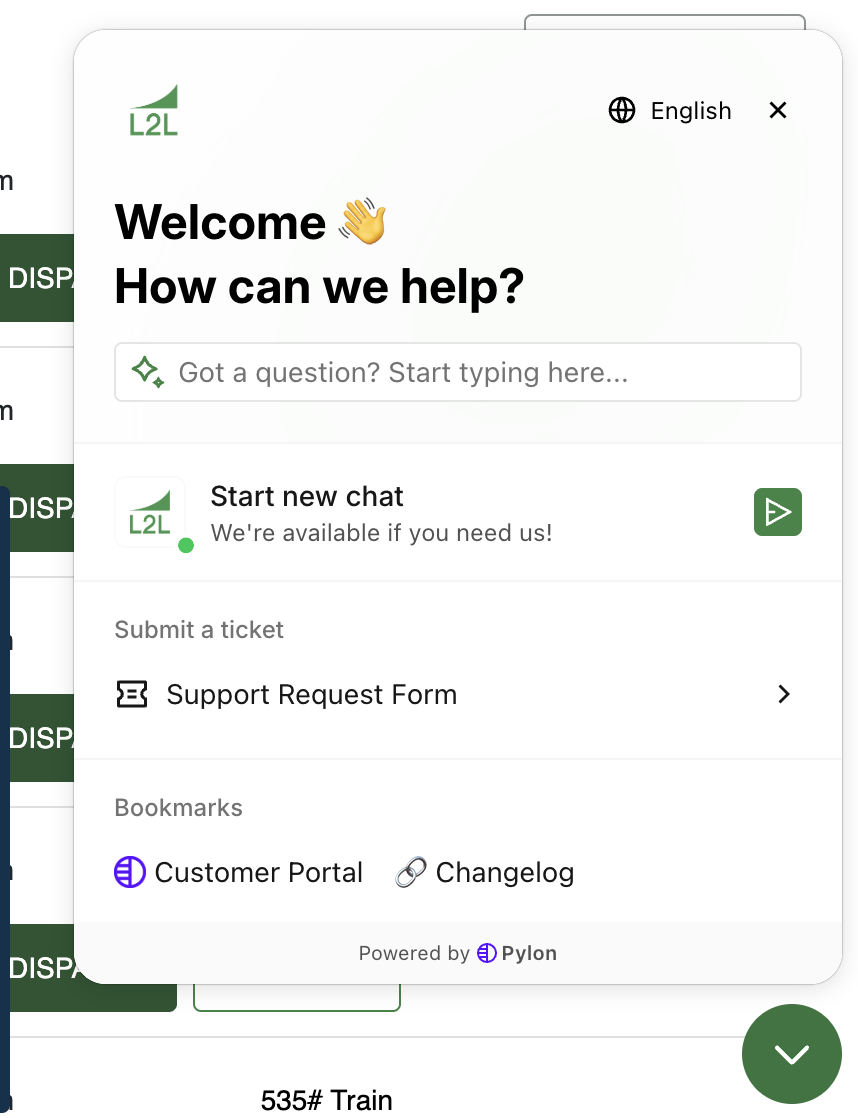Expand Support Request Form chevron arrow

[x=784, y=694]
